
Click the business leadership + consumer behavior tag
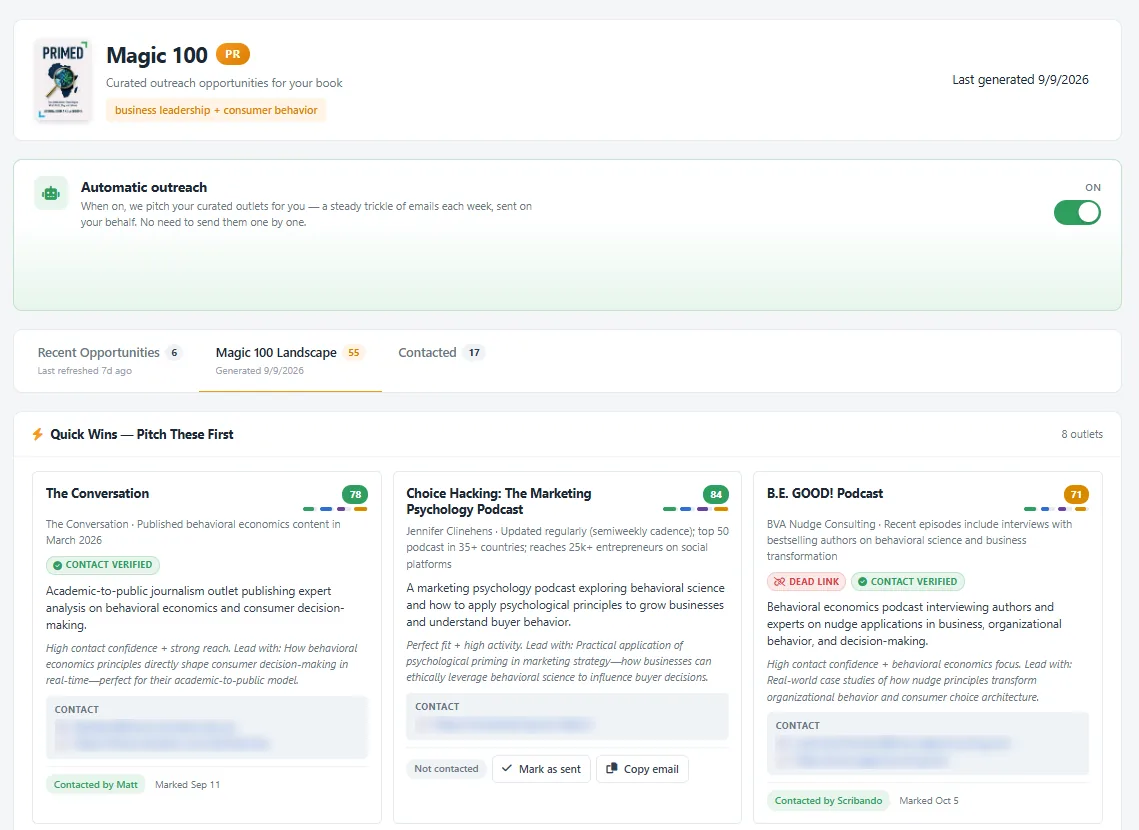click(x=216, y=110)
